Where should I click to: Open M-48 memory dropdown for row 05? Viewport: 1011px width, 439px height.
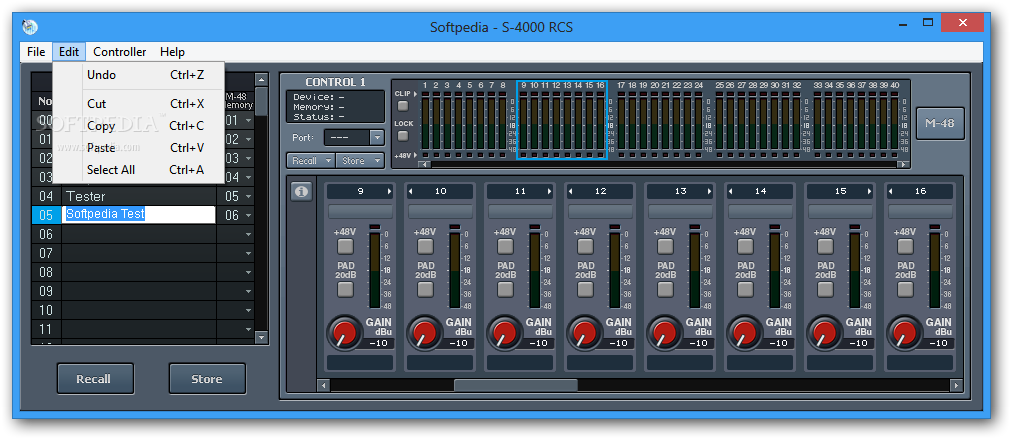(x=248, y=215)
